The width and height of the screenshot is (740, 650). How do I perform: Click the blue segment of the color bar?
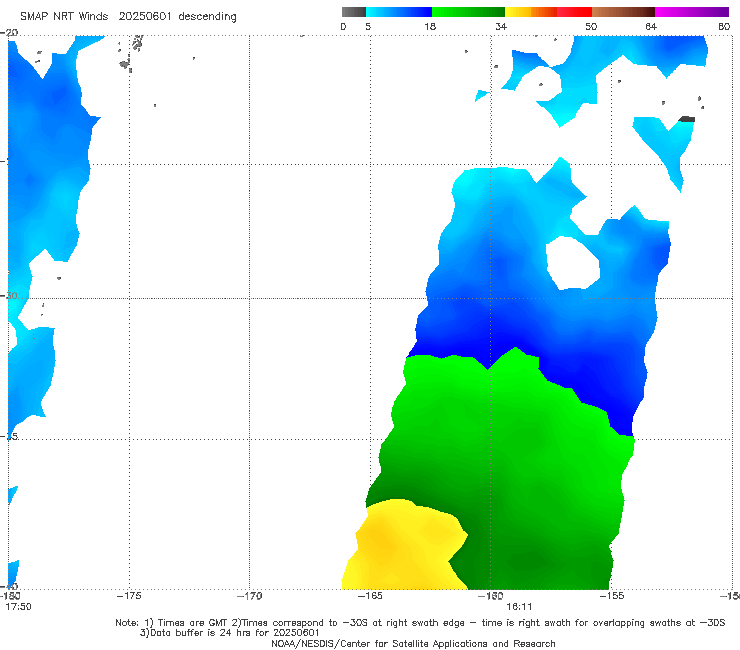(x=399, y=12)
